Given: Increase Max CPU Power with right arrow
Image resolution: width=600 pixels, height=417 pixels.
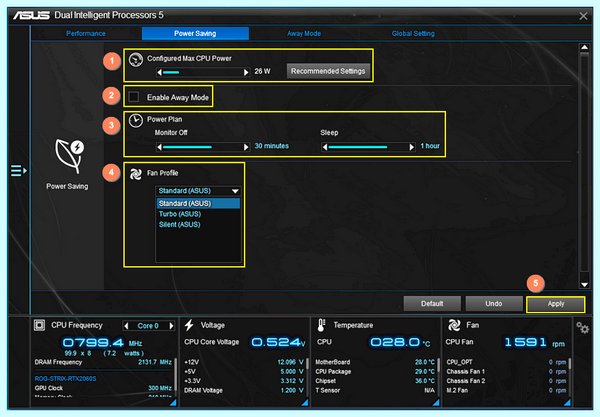Looking at the screenshot, I should [x=246, y=72].
